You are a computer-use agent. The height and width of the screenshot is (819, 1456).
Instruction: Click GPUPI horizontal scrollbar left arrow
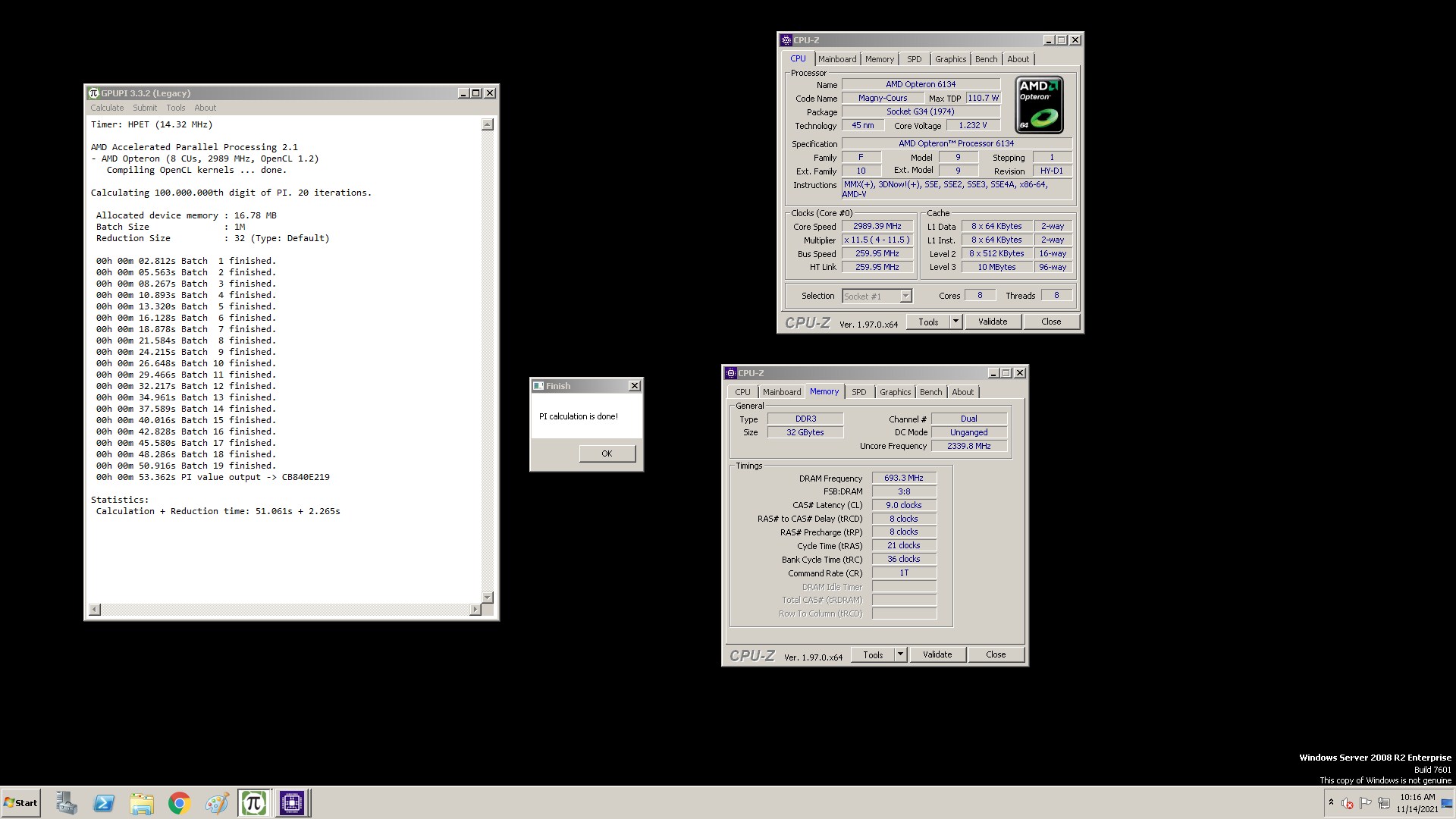(x=94, y=610)
